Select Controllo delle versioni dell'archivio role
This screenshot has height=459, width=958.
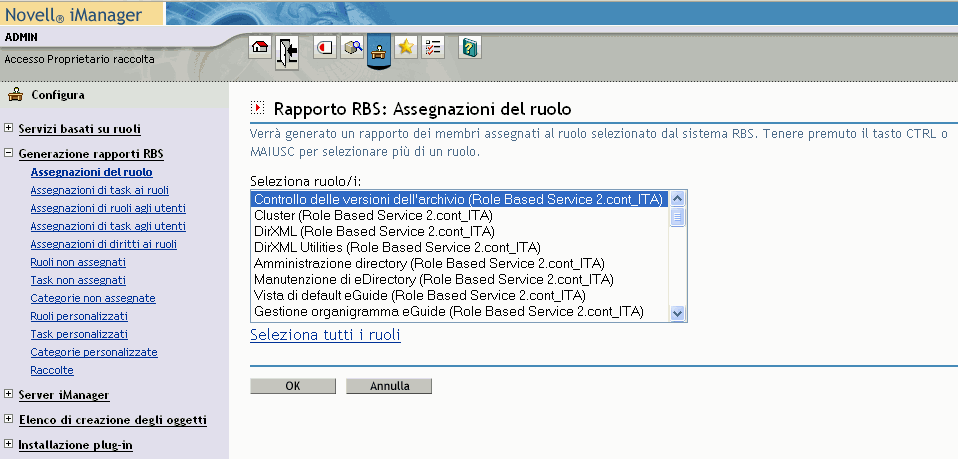459,199
